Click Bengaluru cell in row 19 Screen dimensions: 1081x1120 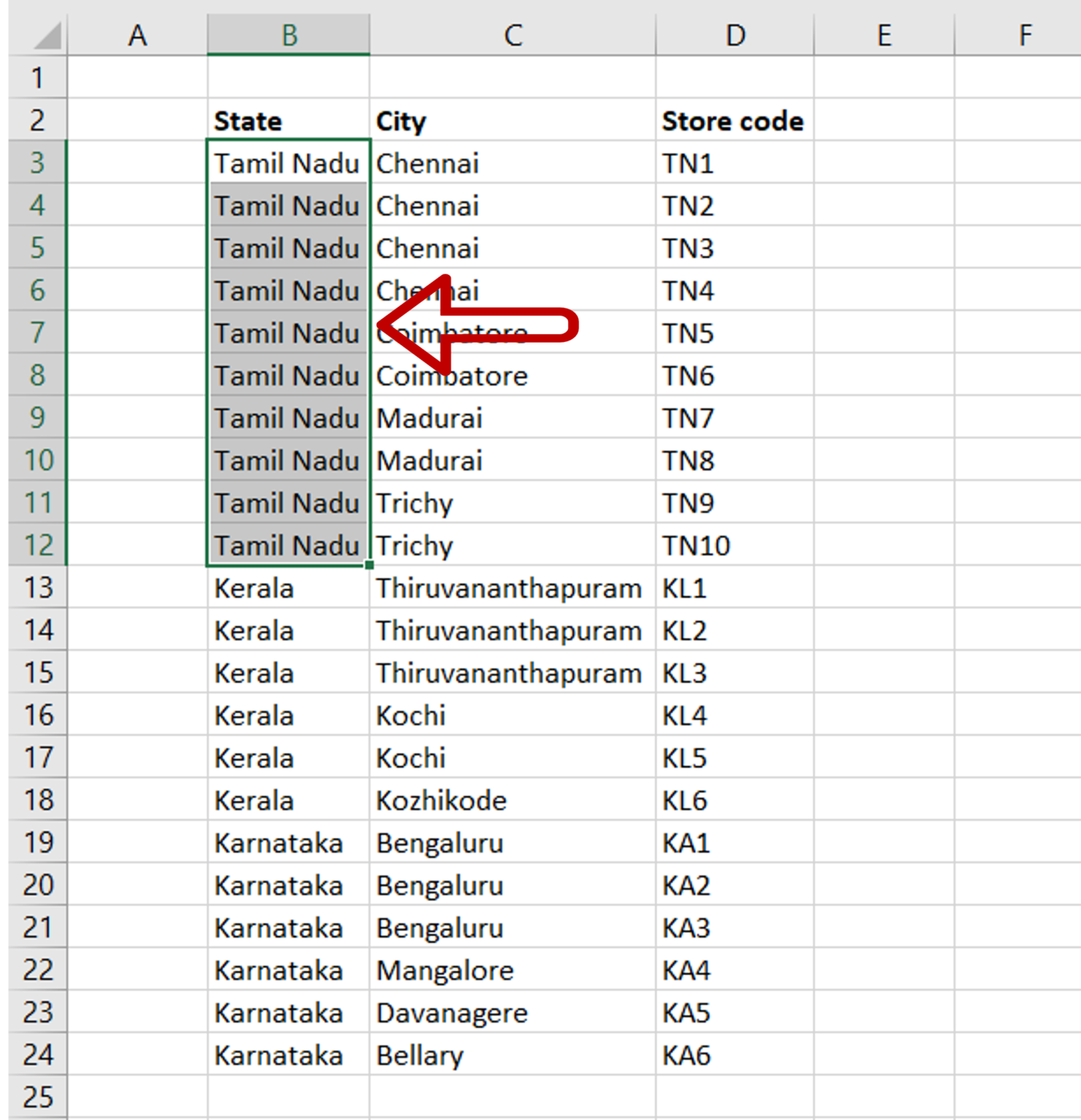click(513, 842)
